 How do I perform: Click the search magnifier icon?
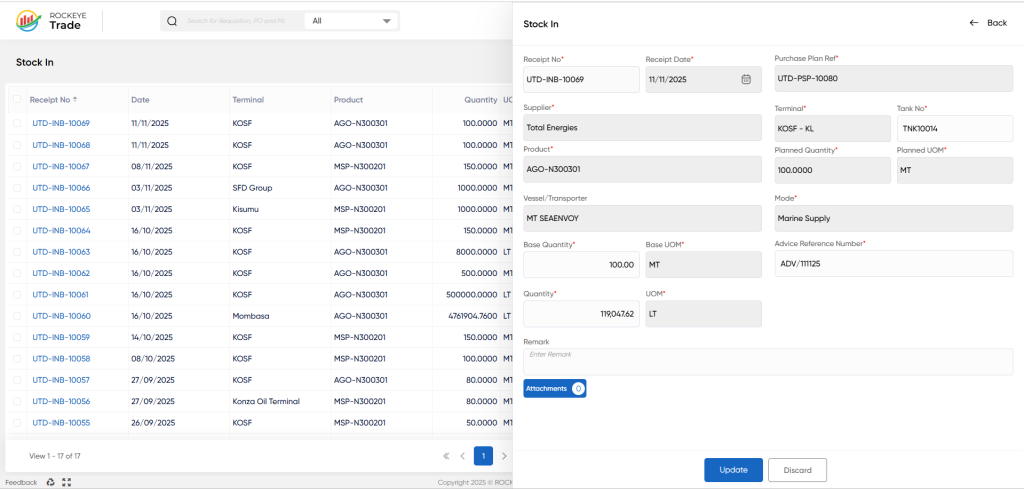click(x=172, y=21)
